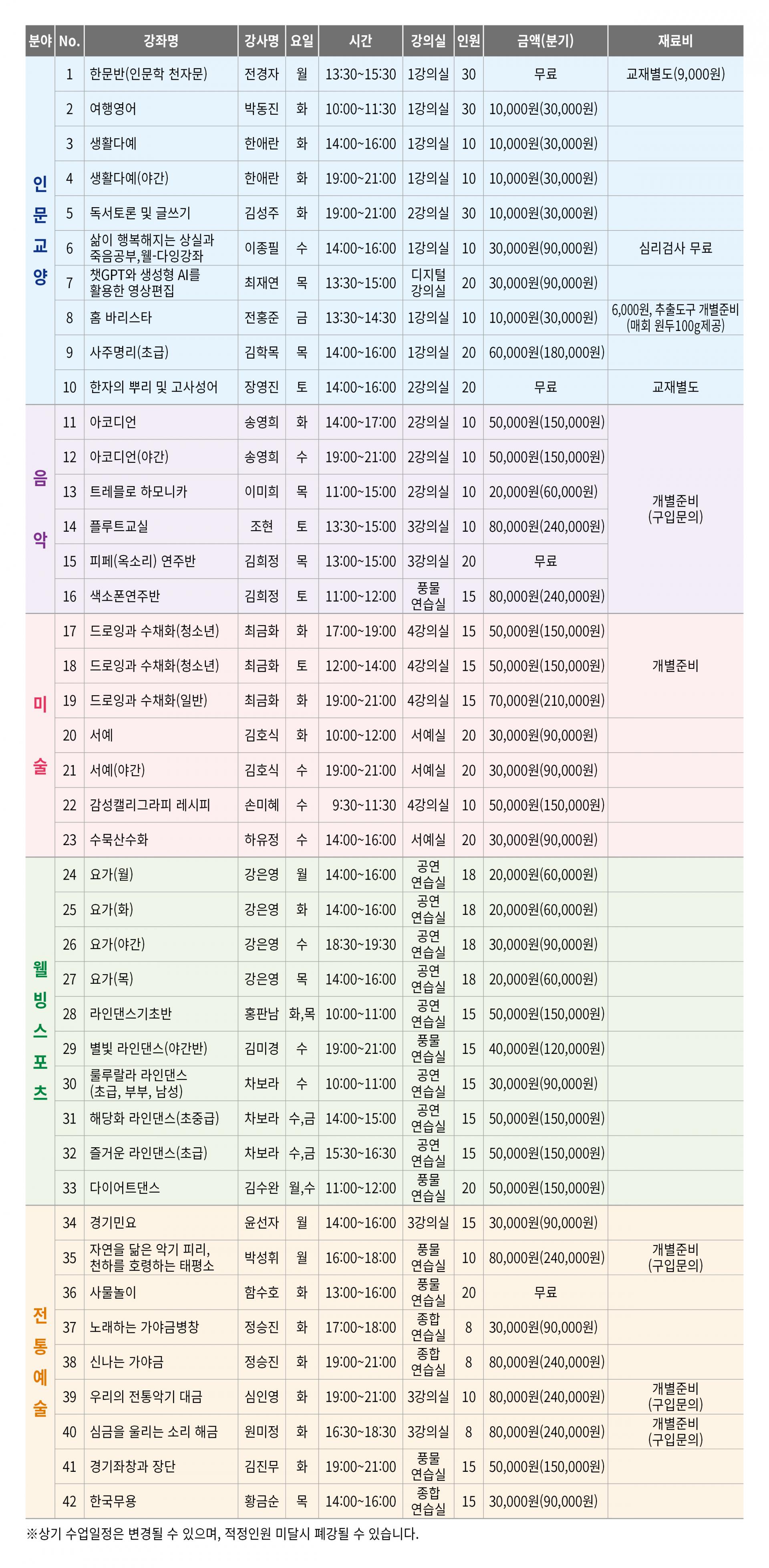Click the 웰빙스포츠 category label

tap(40, 1031)
